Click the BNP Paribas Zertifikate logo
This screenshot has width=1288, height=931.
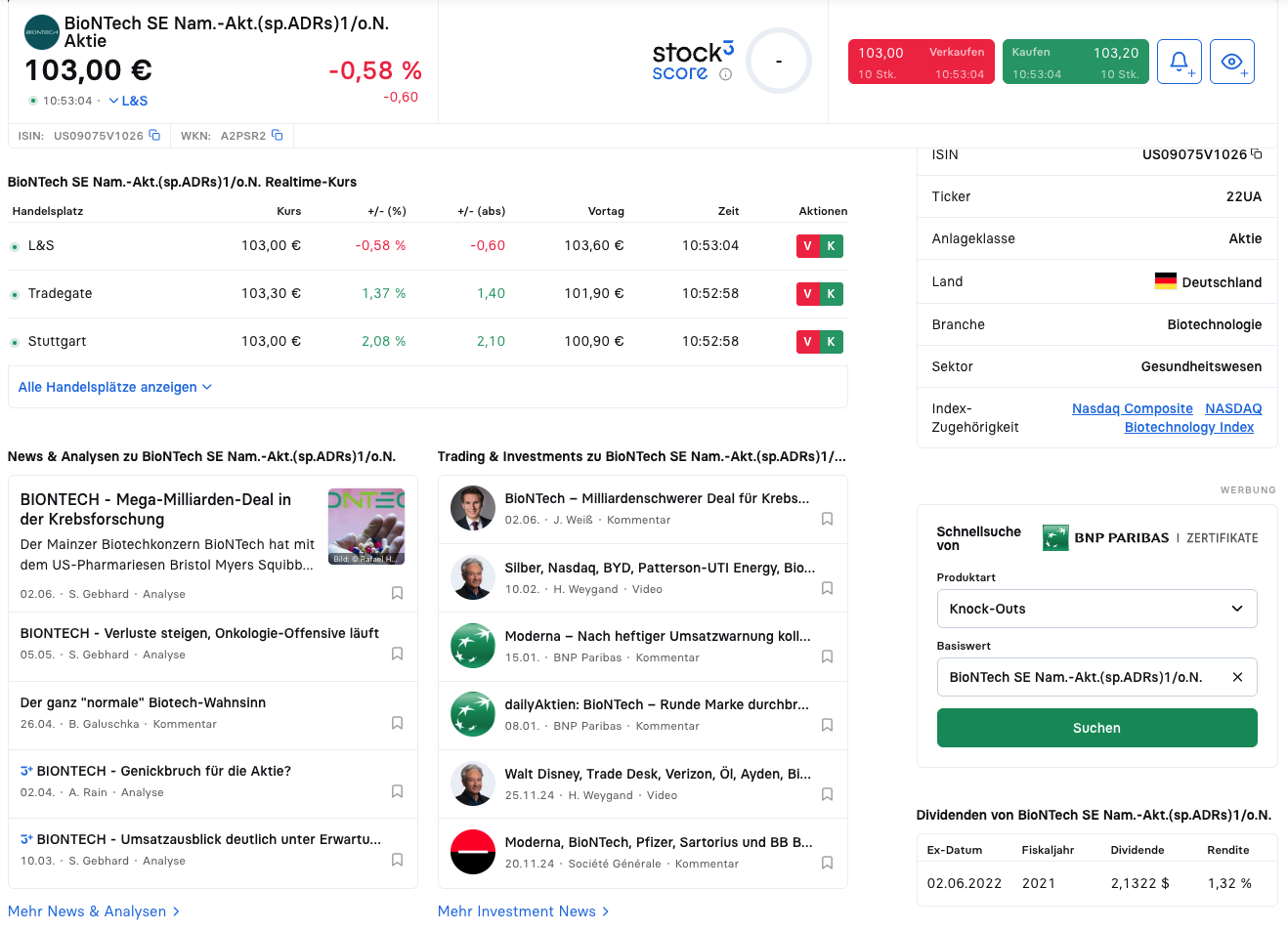click(x=1150, y=537)
